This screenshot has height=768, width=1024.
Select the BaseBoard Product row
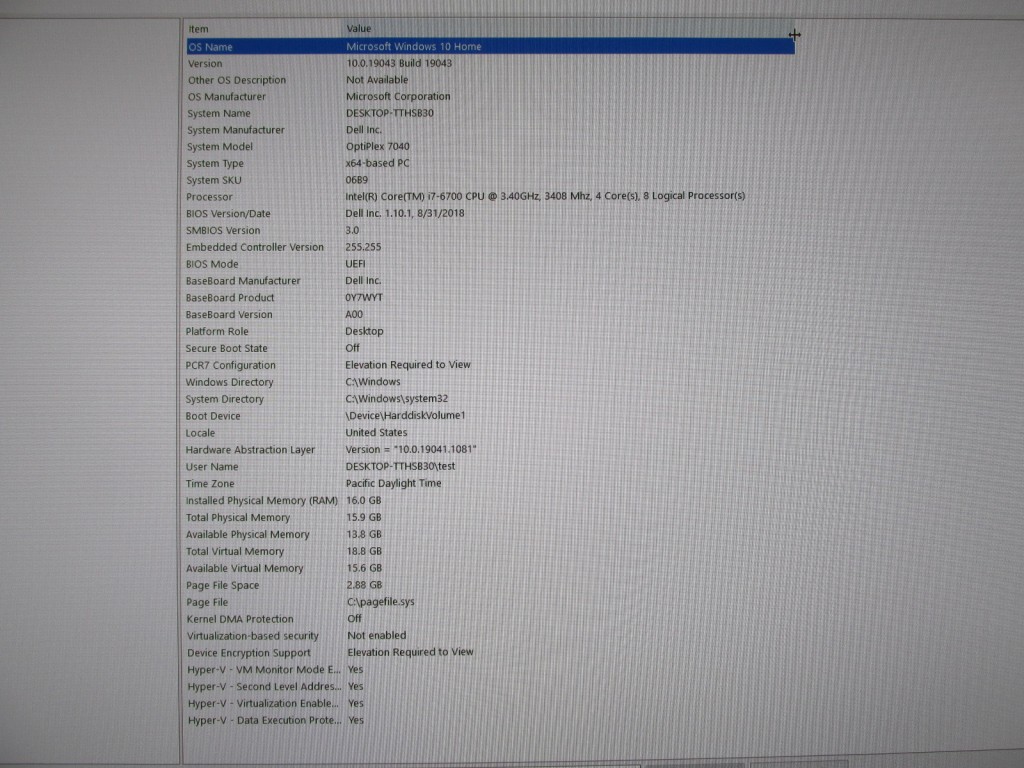[490, 298]
